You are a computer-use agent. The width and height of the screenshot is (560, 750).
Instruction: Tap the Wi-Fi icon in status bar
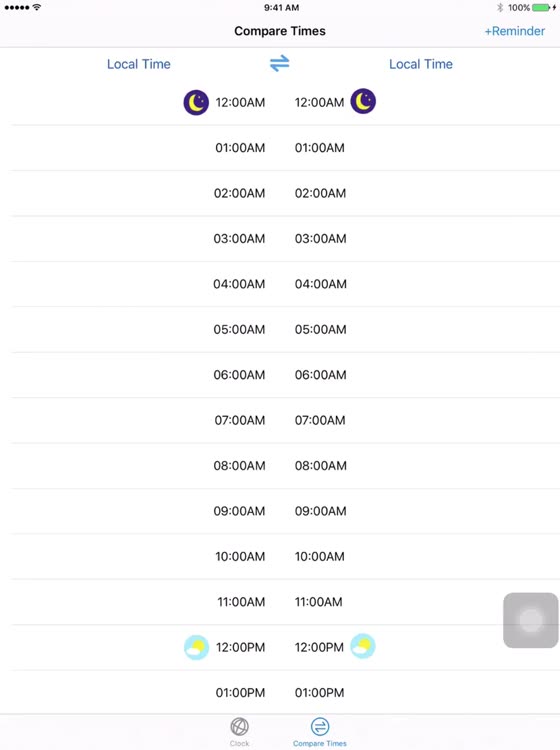(x=37, y=7)
